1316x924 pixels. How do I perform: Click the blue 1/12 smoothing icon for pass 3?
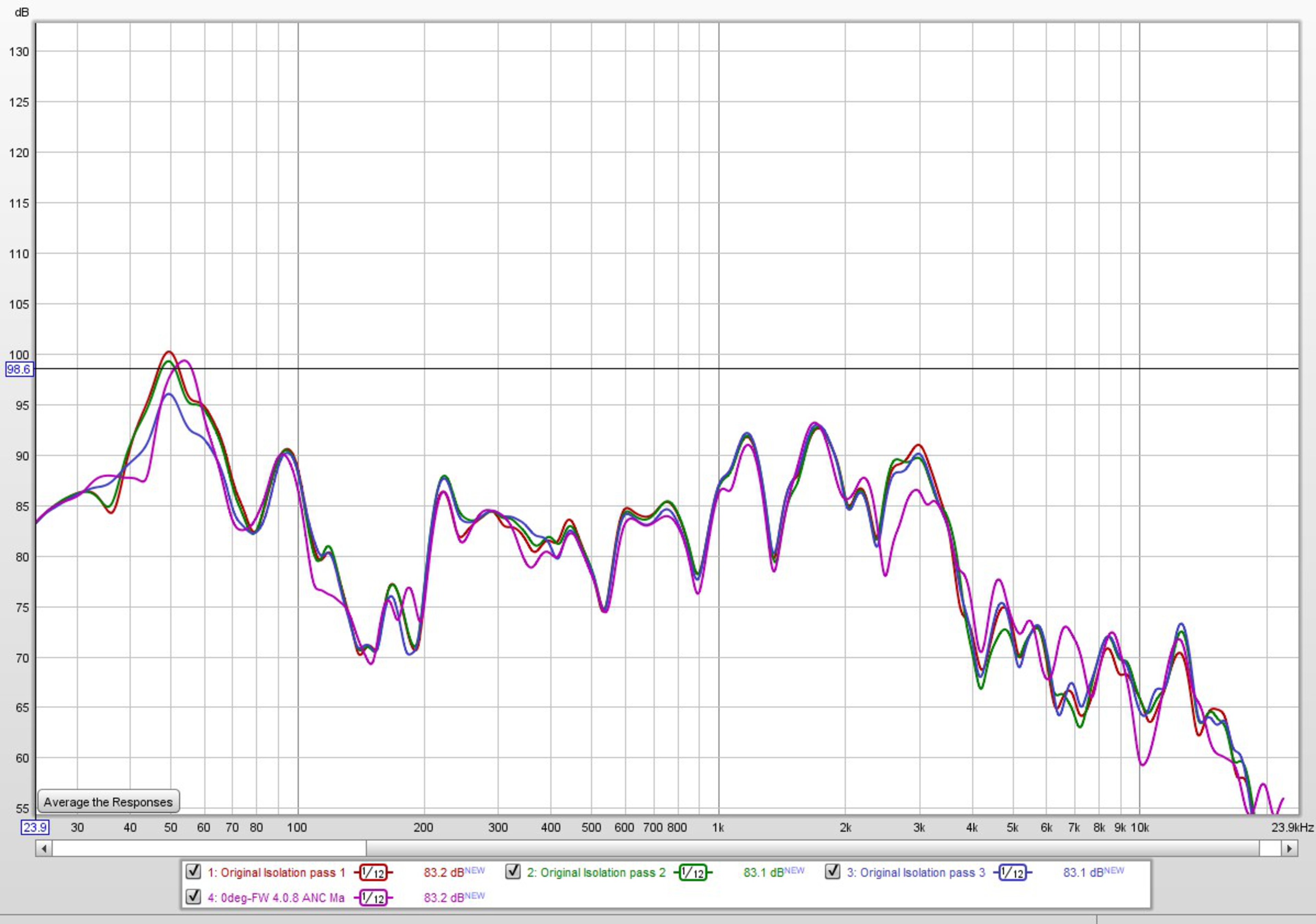(1013, 873)
